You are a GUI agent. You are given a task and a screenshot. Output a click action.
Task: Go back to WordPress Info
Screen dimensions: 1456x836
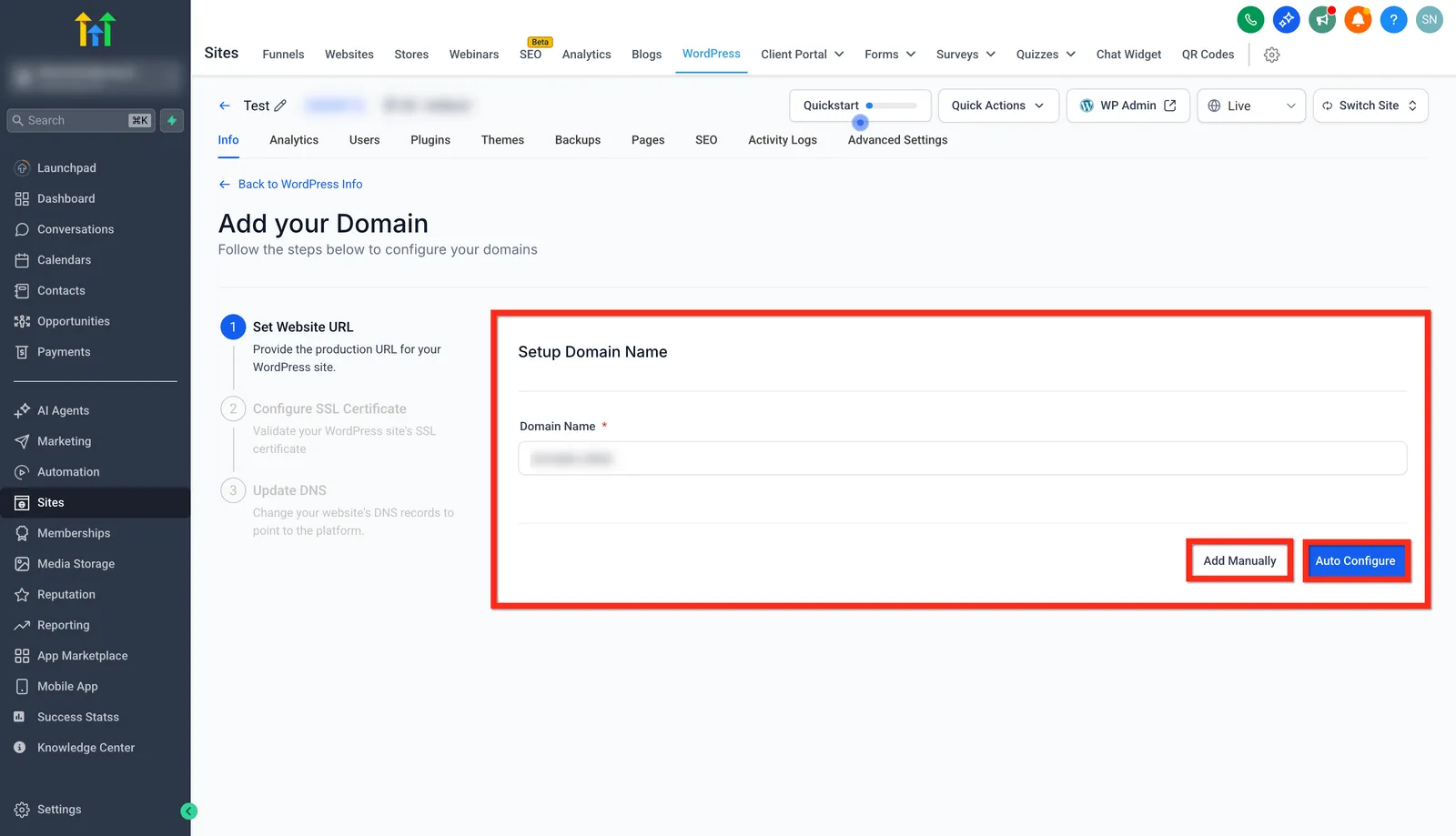(290, 185)
